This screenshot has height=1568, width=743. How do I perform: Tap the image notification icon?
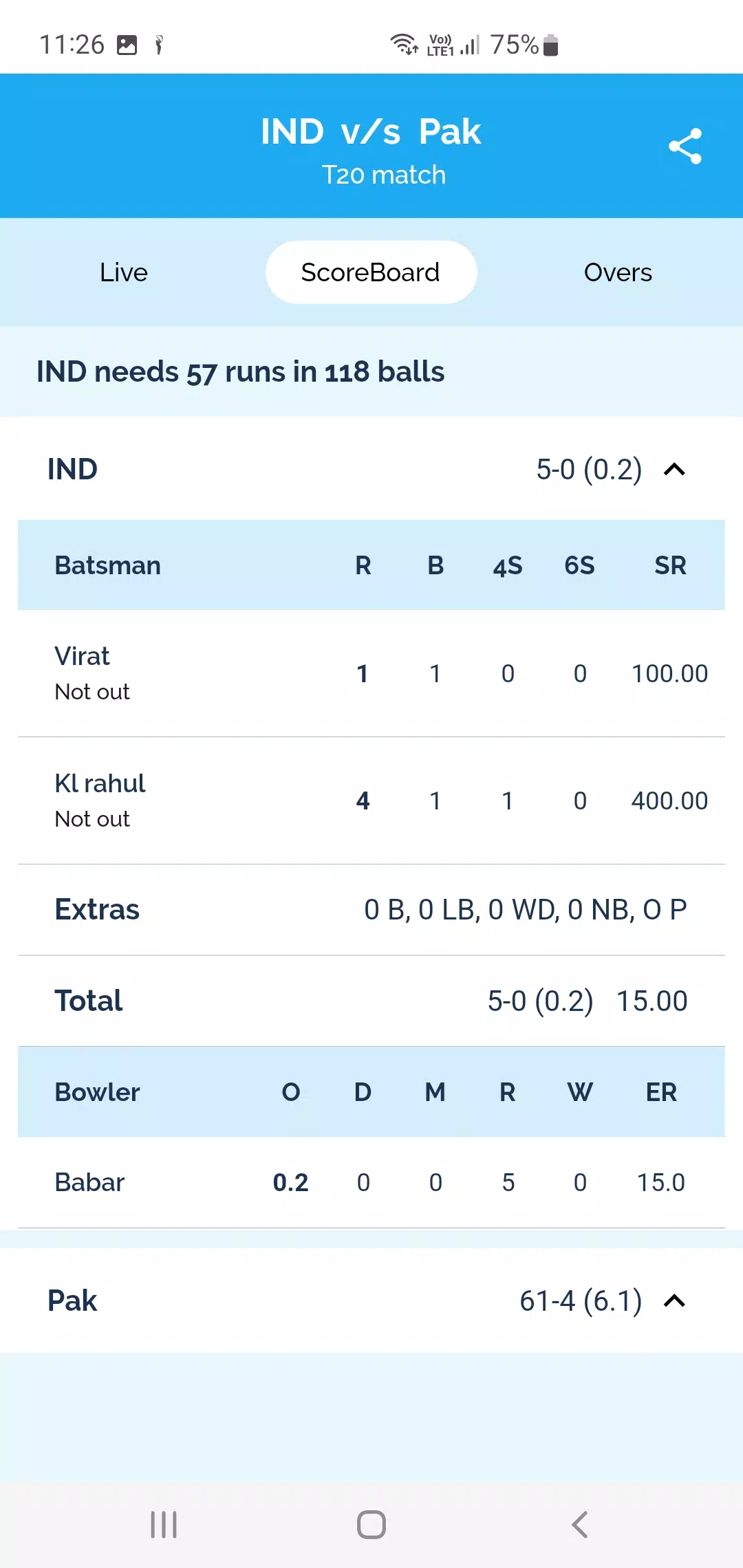click(127, 45)
